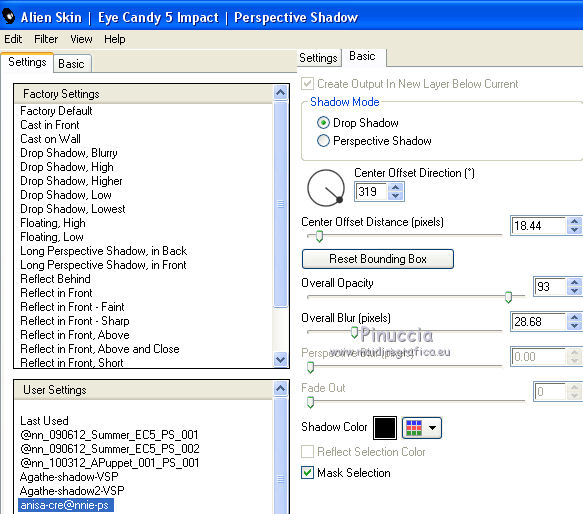Click the Center Offset Distance value field
The height and width of the screenshot is (514, 583).
click(x=538, y=226)
